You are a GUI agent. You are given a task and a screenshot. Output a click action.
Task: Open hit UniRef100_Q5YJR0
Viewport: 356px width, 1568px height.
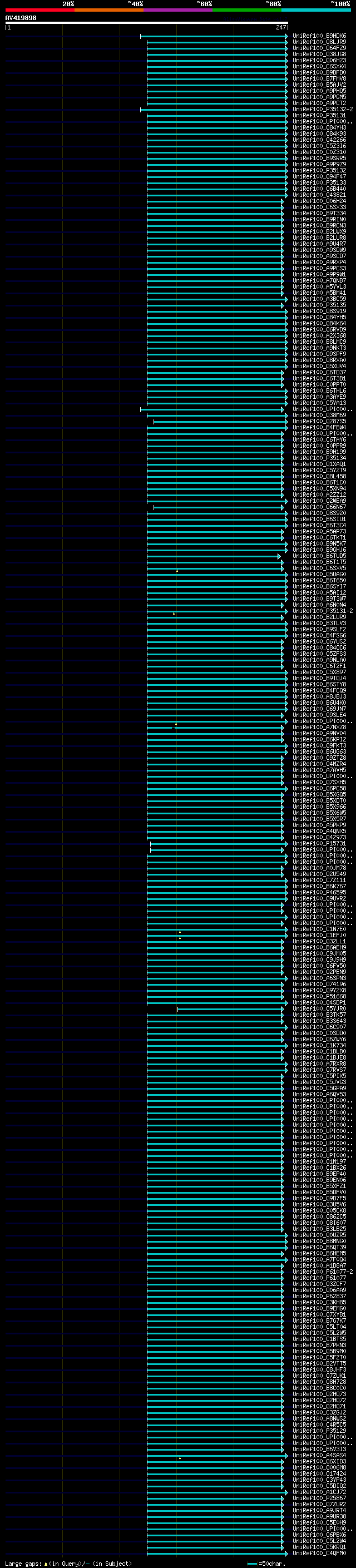tap(319, 1009)
